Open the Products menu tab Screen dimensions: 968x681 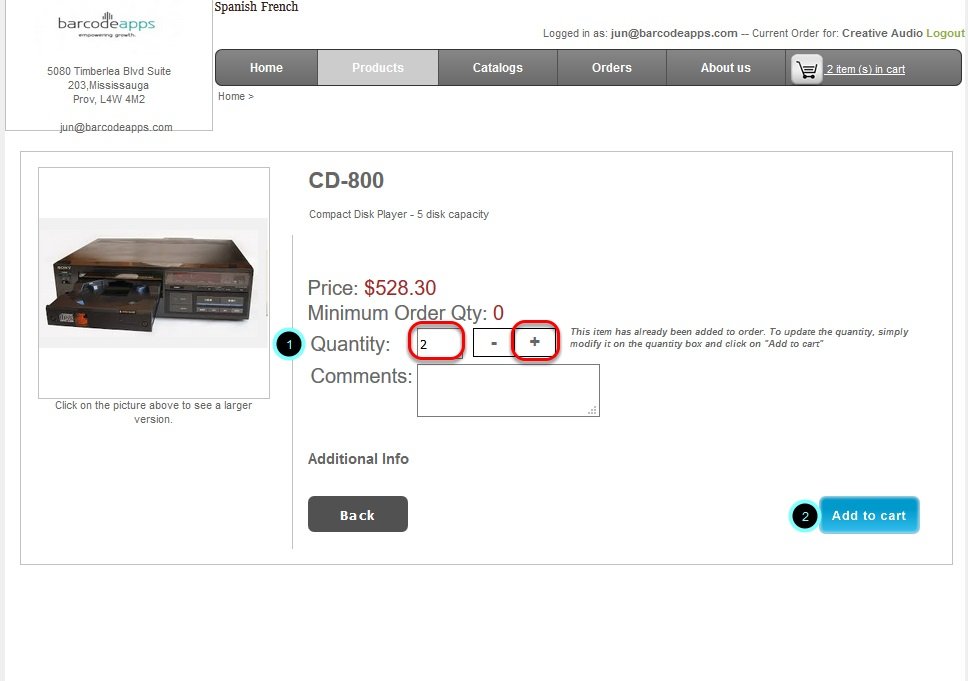pos(378,68)
